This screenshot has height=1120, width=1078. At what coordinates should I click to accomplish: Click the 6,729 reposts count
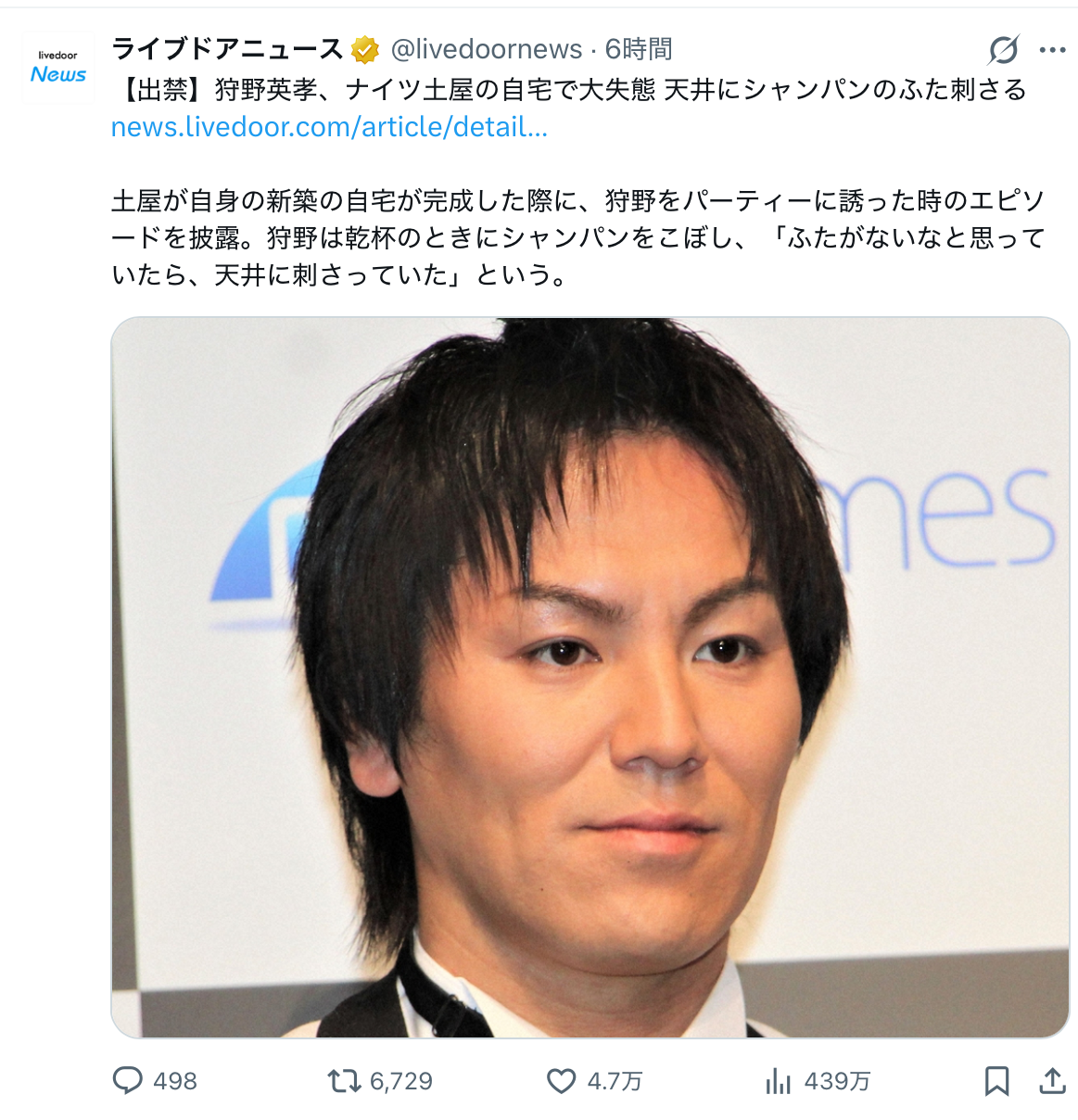(x=401, y=1081)
